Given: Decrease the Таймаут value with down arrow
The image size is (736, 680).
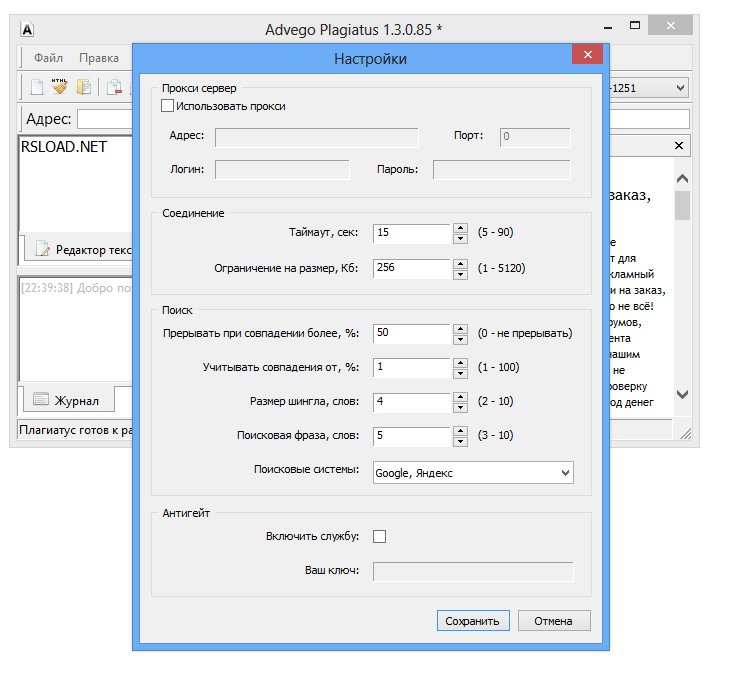Looking at the screenshot, I should point(460,238).
